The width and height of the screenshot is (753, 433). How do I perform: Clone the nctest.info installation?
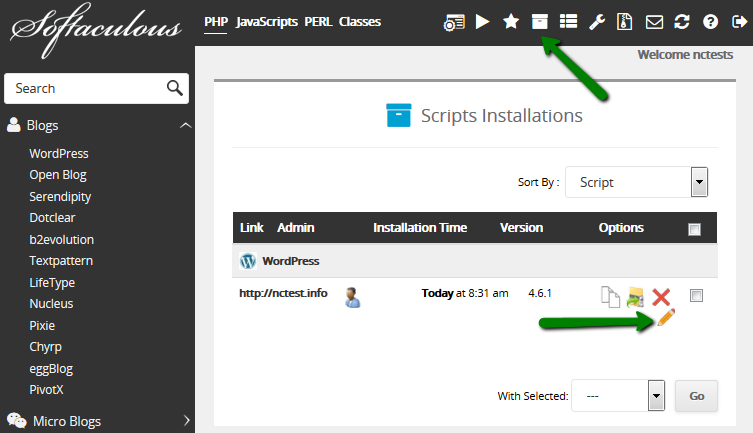tap(610, 297)
